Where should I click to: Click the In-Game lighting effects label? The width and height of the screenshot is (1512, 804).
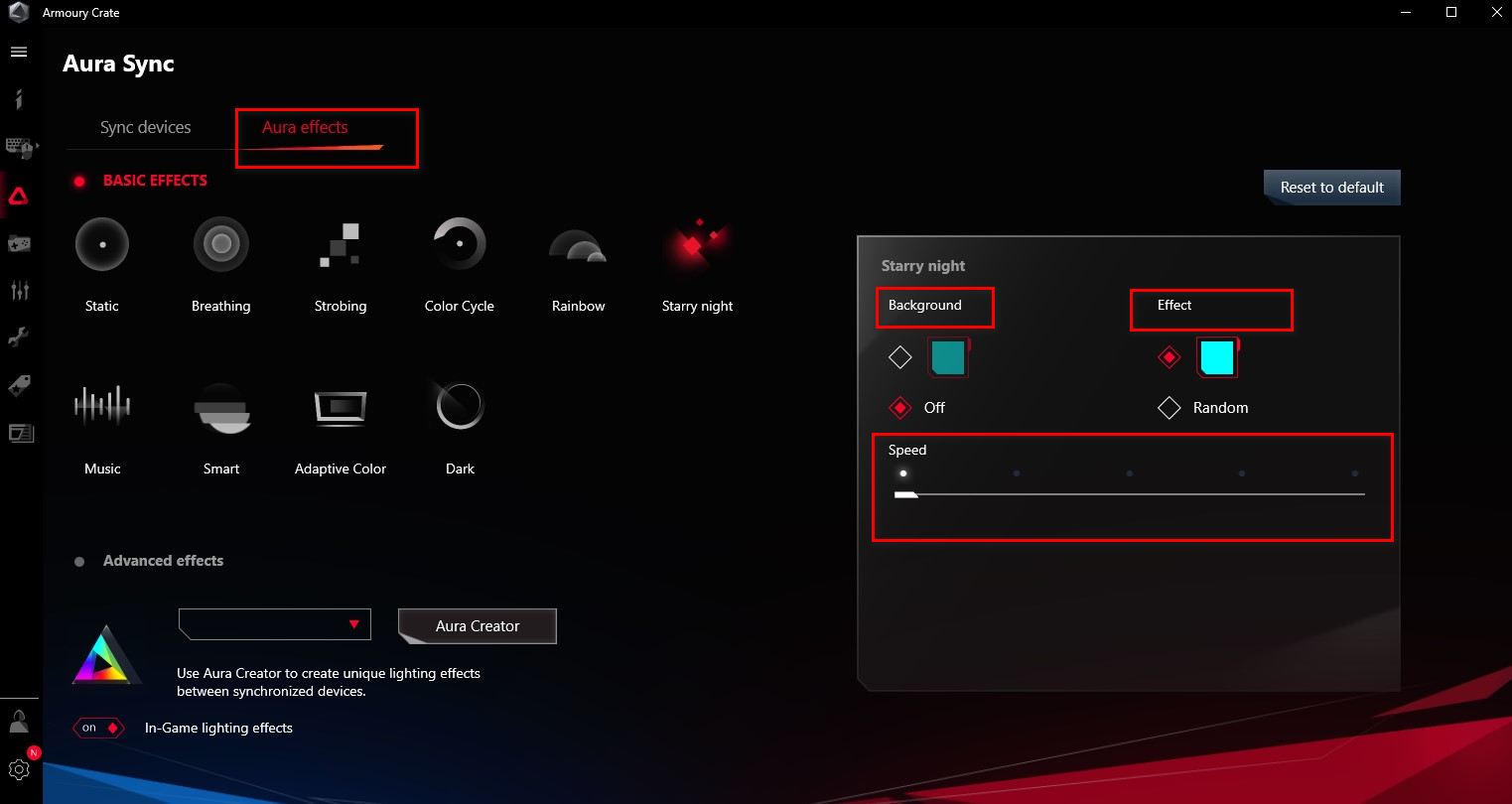[x=218, y=728]
